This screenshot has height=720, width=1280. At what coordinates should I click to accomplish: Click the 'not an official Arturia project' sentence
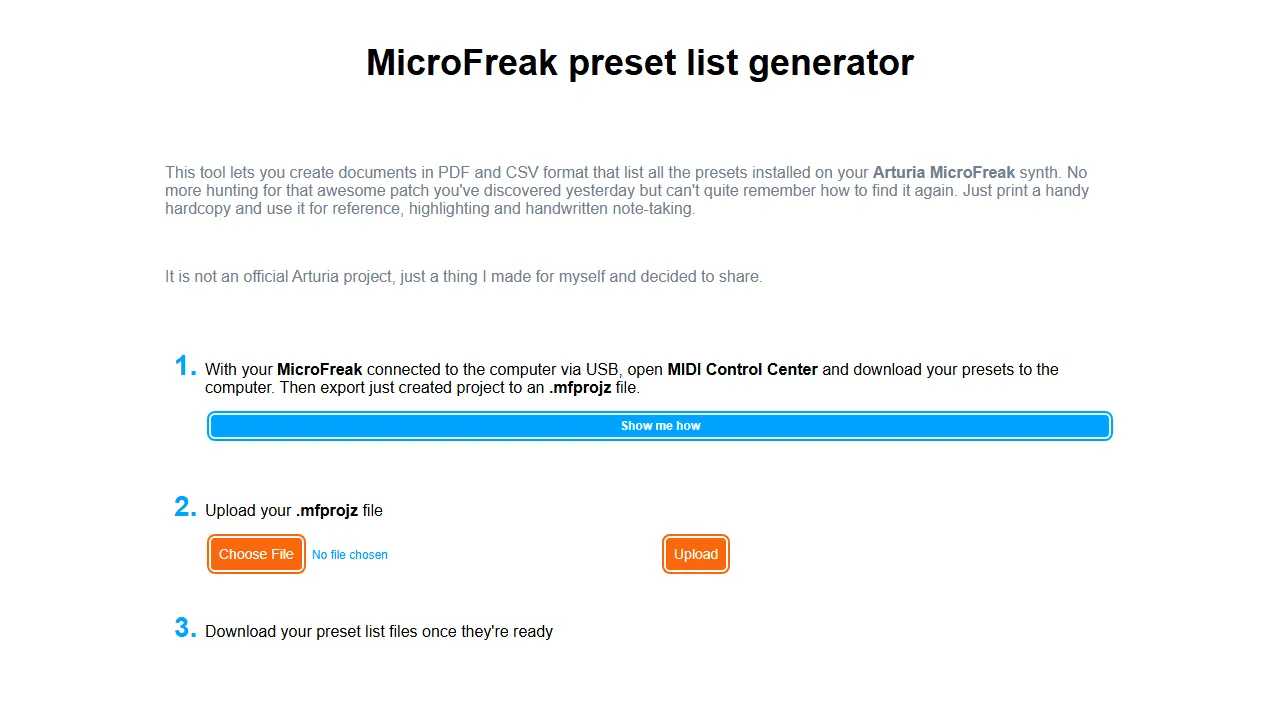(463, 276)
